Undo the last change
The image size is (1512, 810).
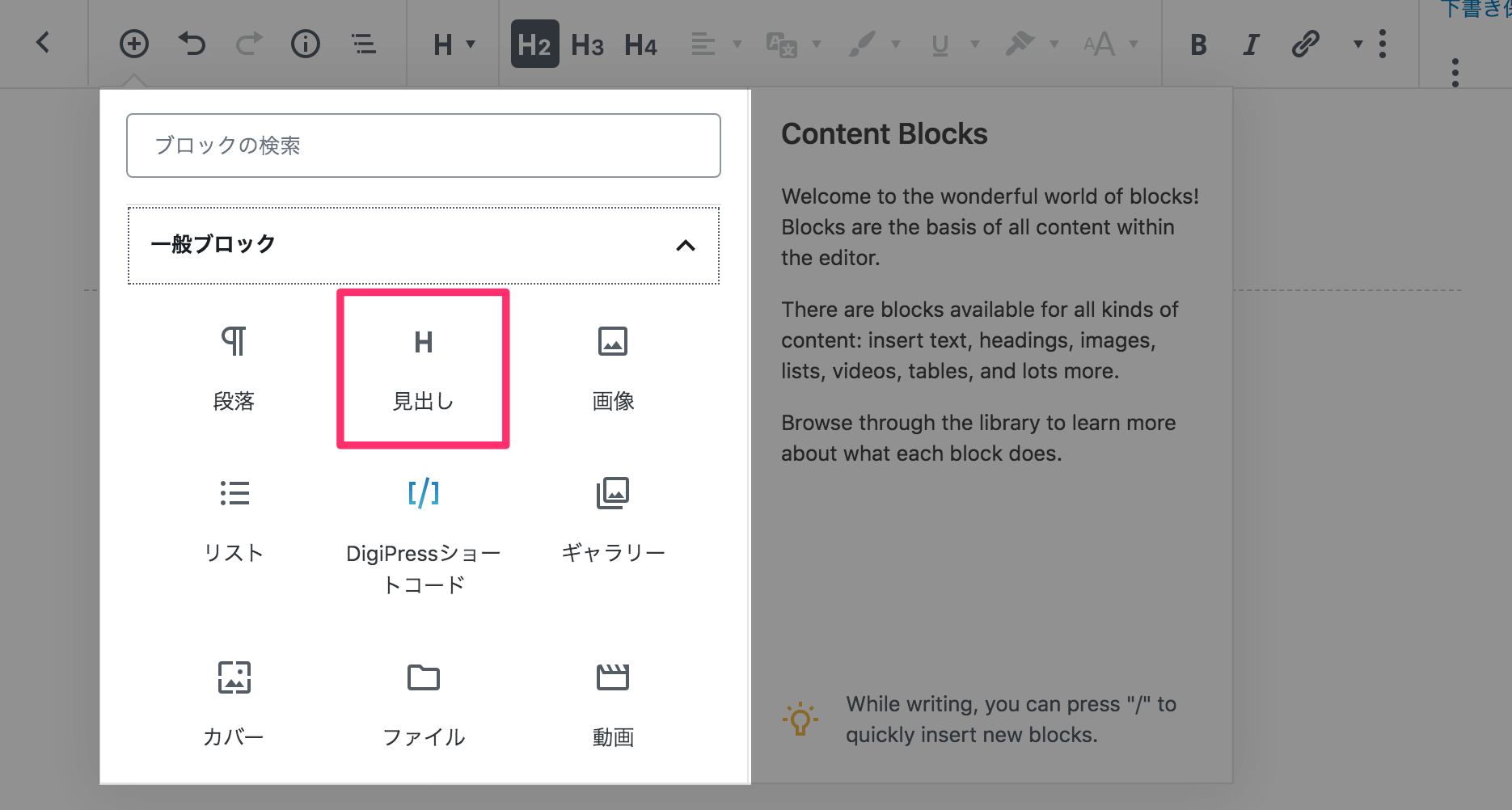[x=192, y=44]
